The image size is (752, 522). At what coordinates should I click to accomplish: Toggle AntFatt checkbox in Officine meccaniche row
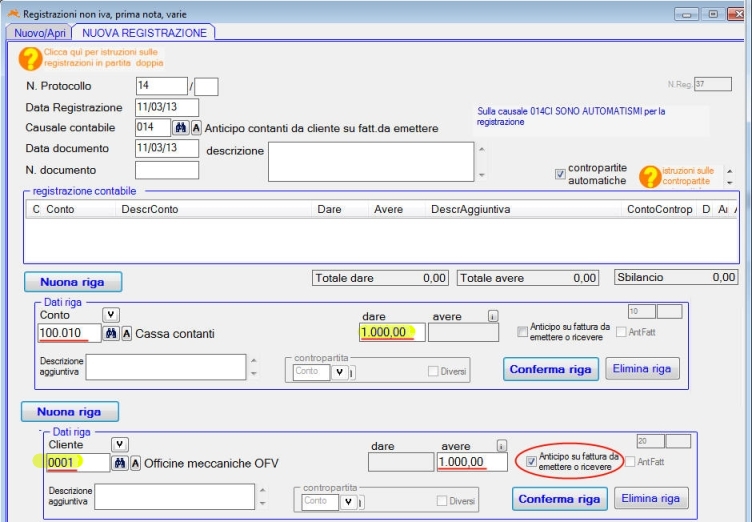630,462
